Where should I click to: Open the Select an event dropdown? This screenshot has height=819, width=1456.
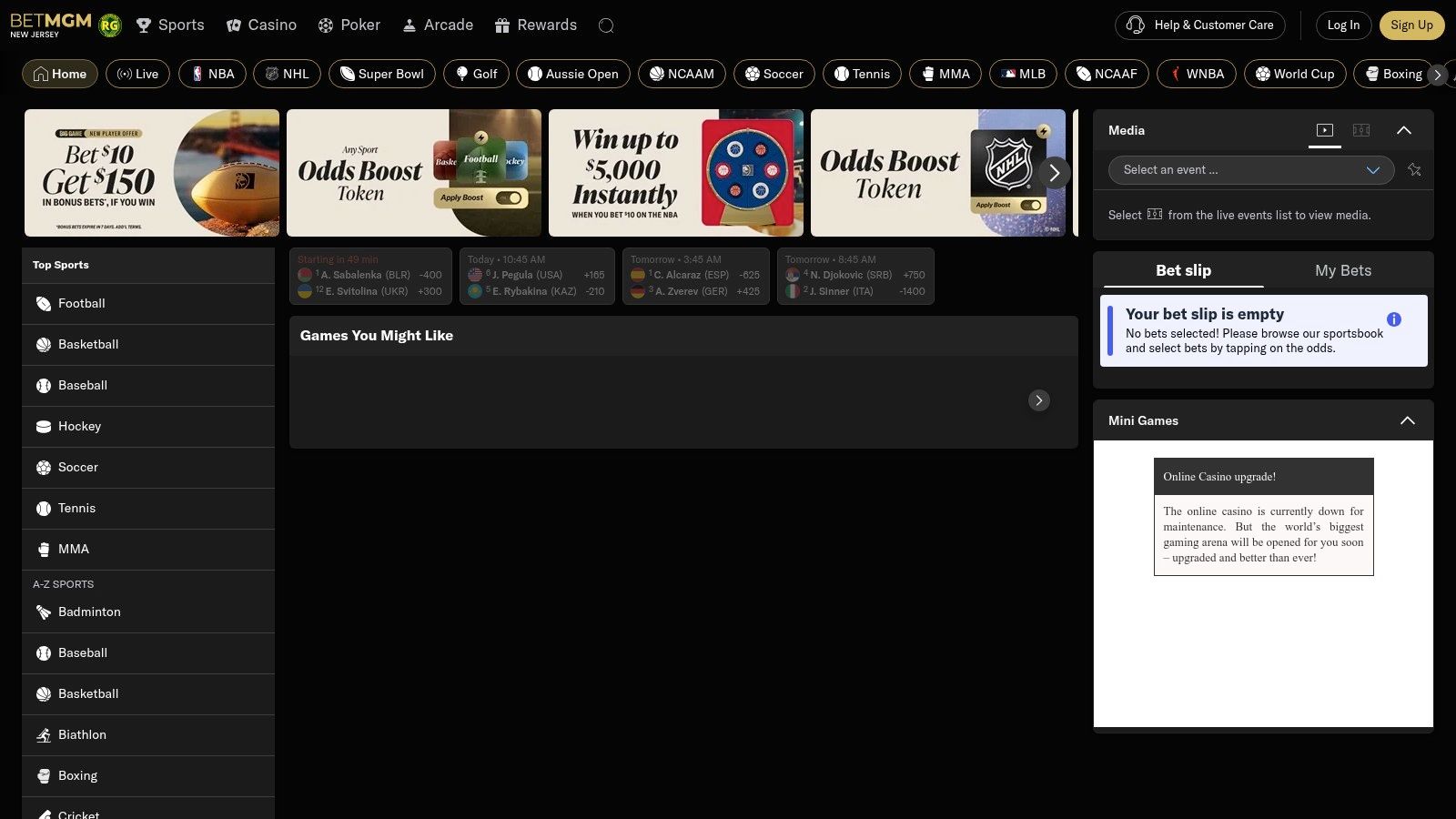pyautogui.click(x=1249, y=170)
